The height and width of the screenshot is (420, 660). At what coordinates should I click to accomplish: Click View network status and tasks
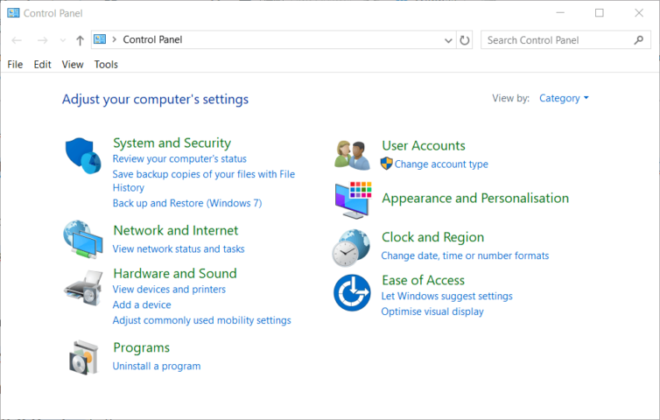click(178, 249)
